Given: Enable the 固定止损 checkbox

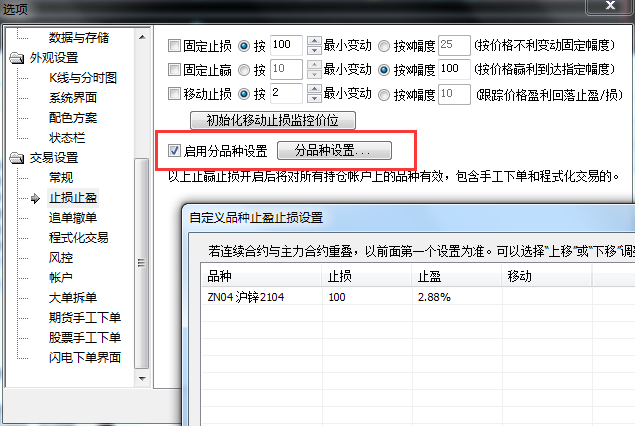Looking at the screenshot, I should tap(174, 45).
